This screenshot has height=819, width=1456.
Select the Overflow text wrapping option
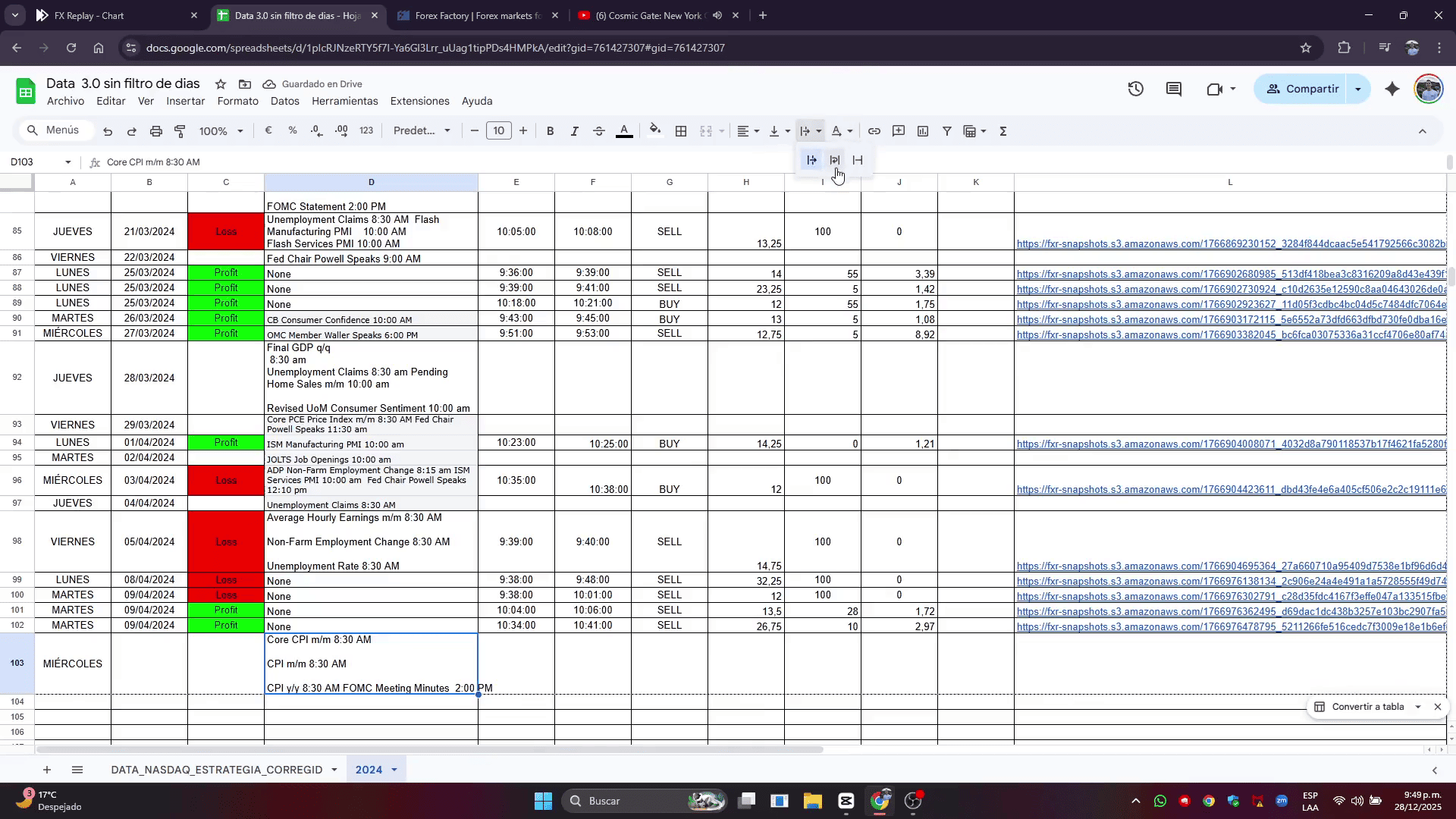[x=811, y=160]
